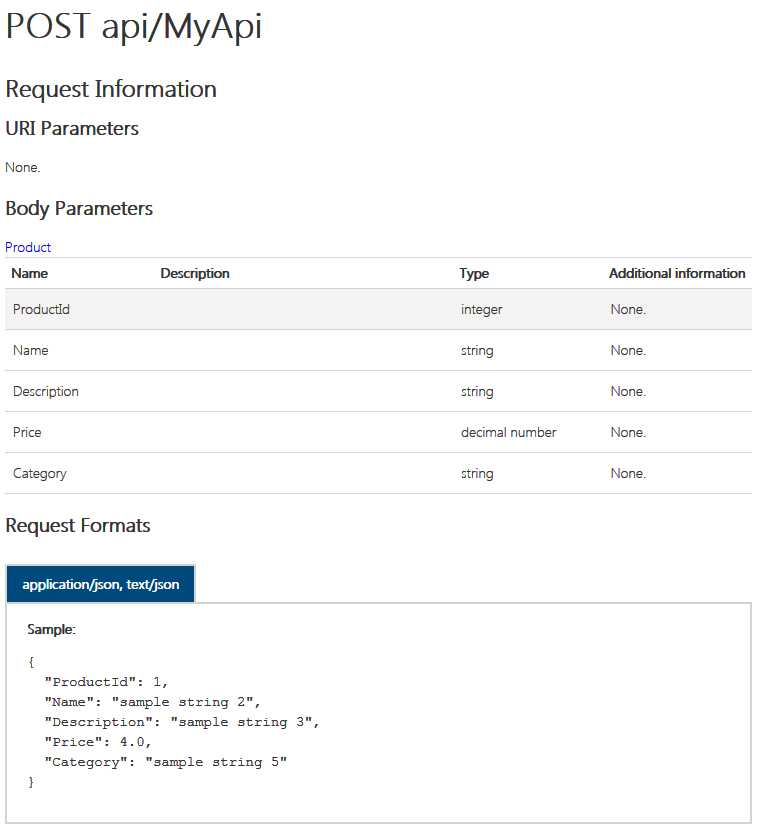This screenshot has width=759, height=833.
Task: Click the URI Parameters heading
Action: tap(72, 129)
